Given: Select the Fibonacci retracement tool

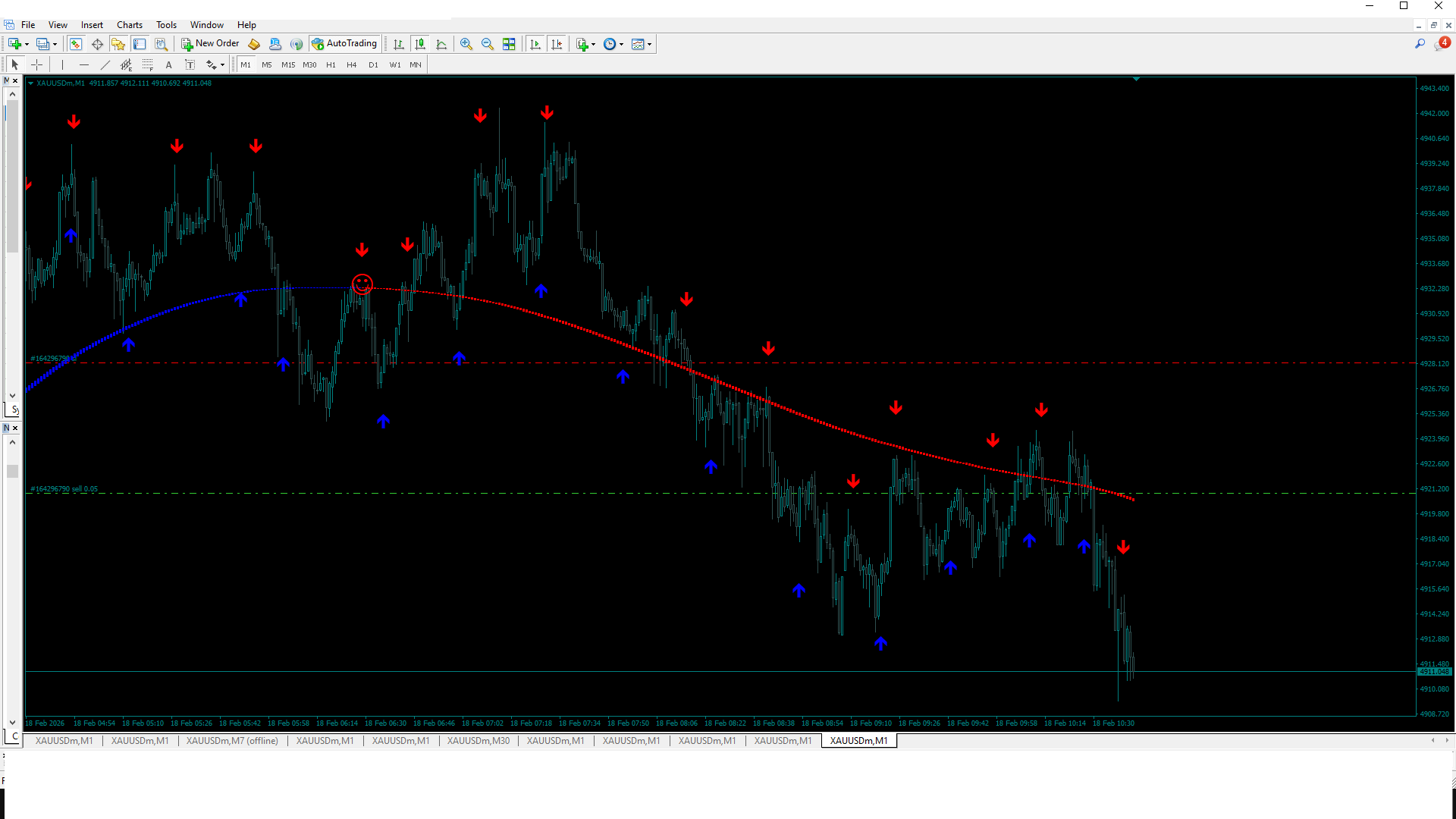Looking at the screenshot, I should point(148,65).
